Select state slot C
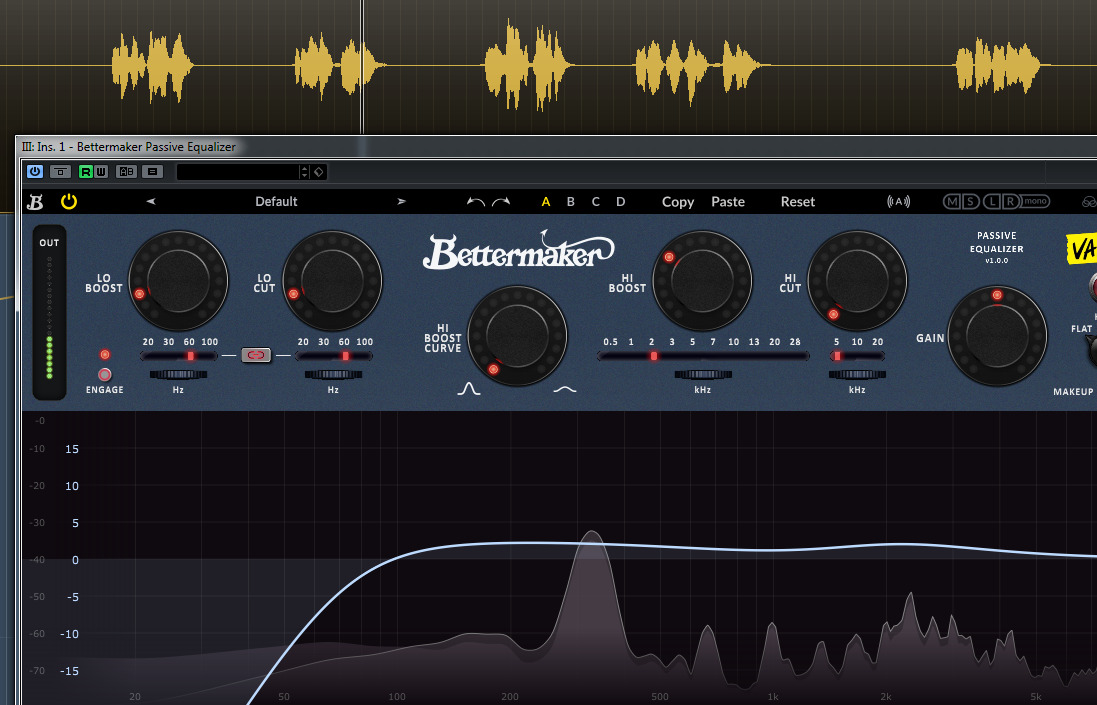The height and width of the screenshot is (705, 1097). coord(595,201)
